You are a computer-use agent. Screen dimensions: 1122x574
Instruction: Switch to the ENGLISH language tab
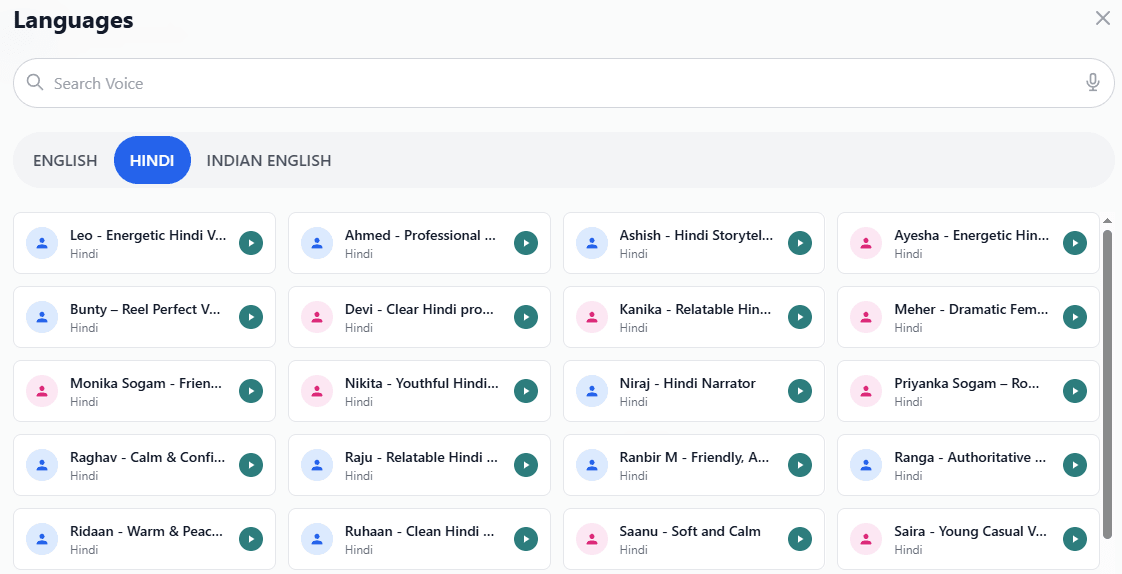pos(65,160)
